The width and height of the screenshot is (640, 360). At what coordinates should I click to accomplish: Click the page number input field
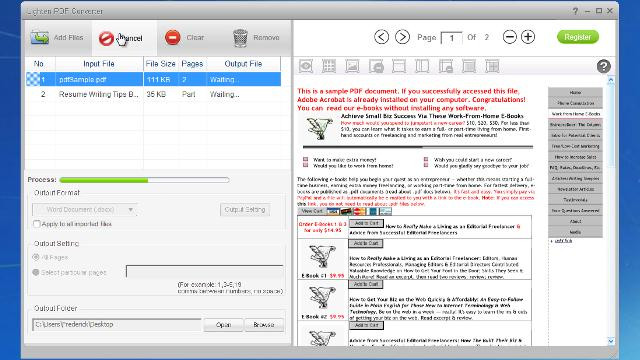click(451, 38)
